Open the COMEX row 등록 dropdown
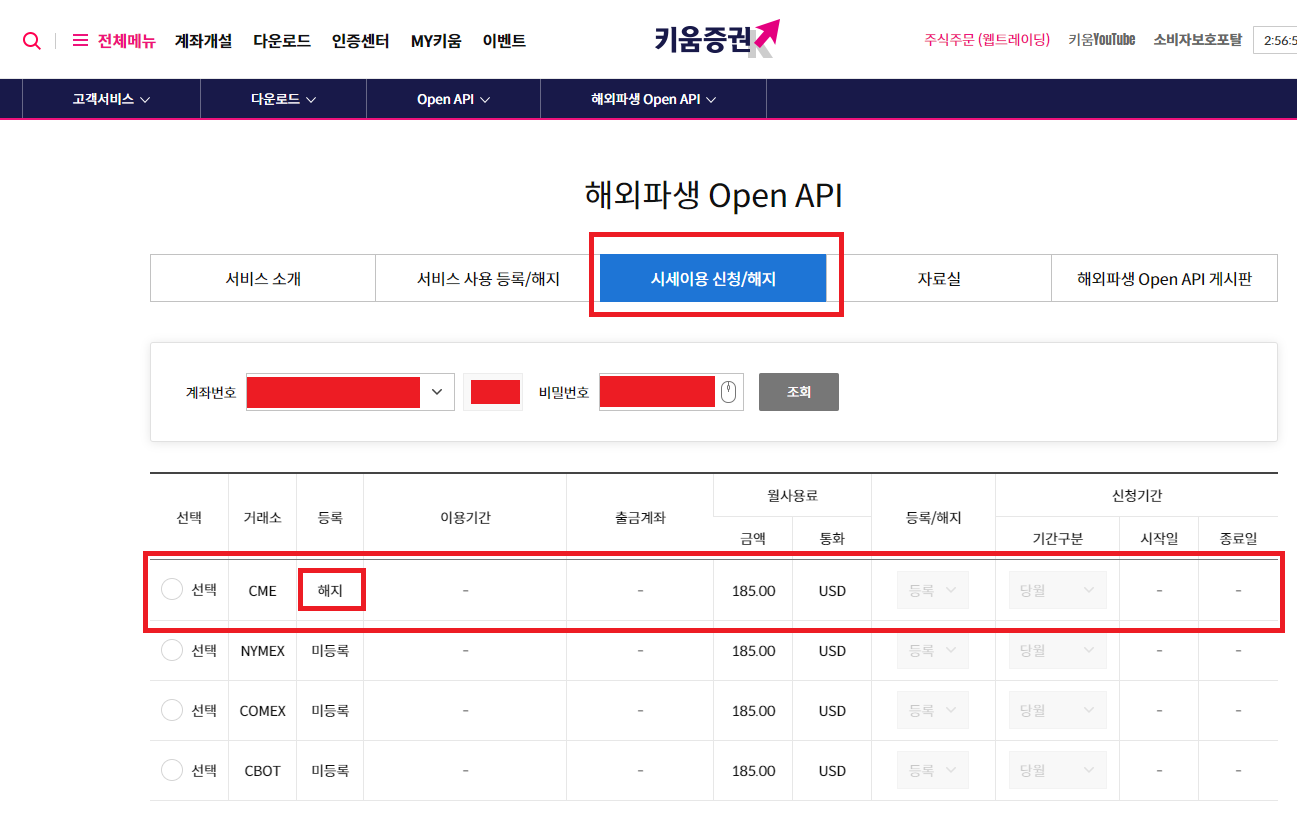1297x821 pixels. 933,710
